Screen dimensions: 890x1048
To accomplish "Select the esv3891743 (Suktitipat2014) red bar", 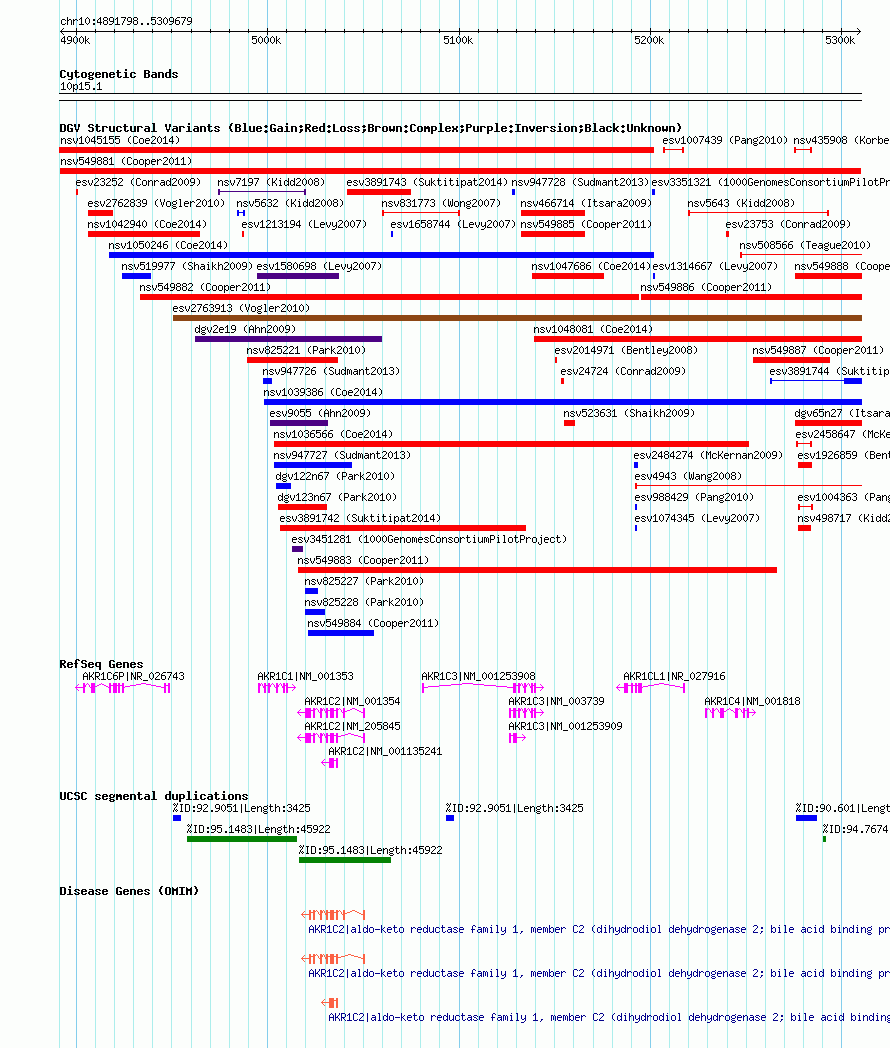I will click(x=379, y=192).
